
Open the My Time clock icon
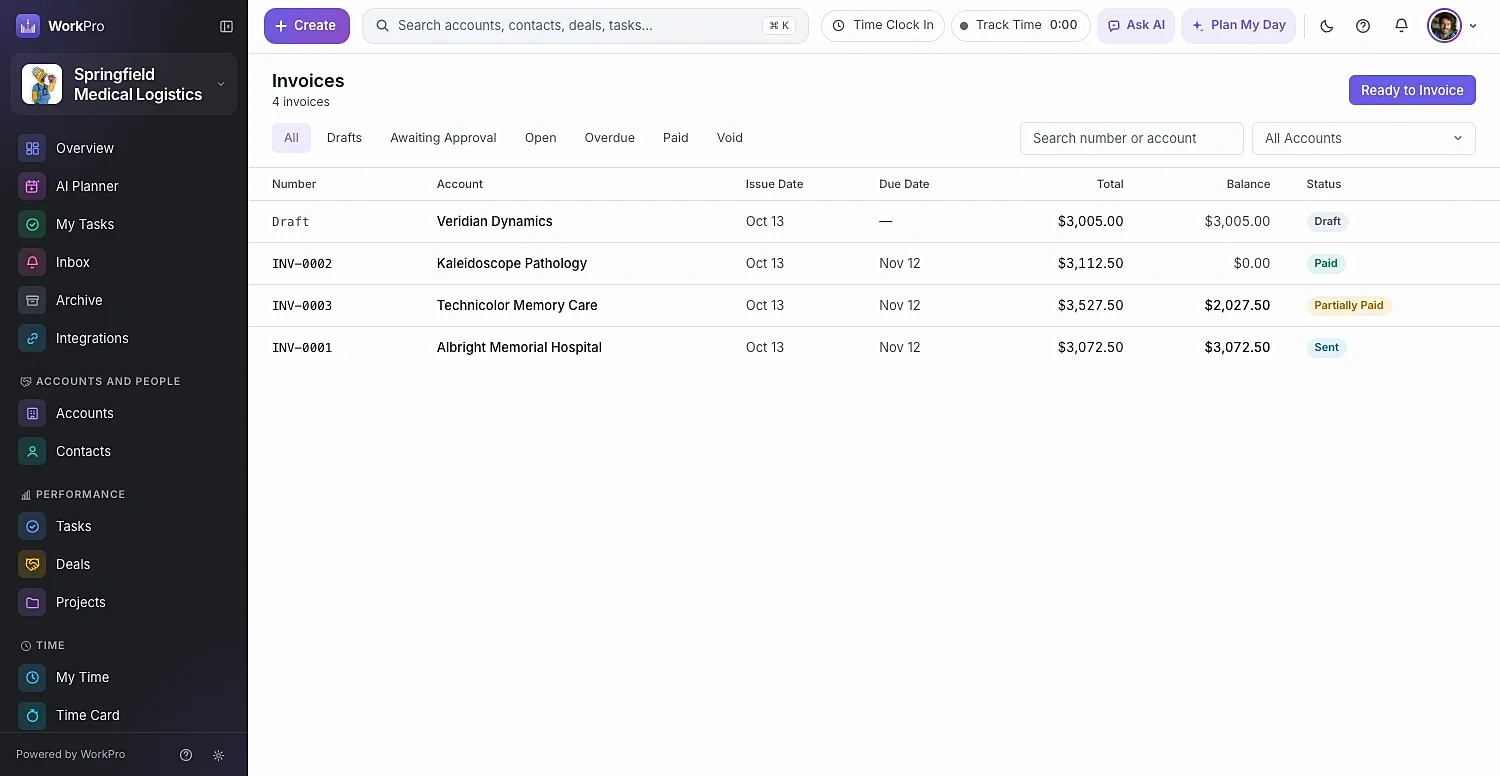tap(32, 677)
